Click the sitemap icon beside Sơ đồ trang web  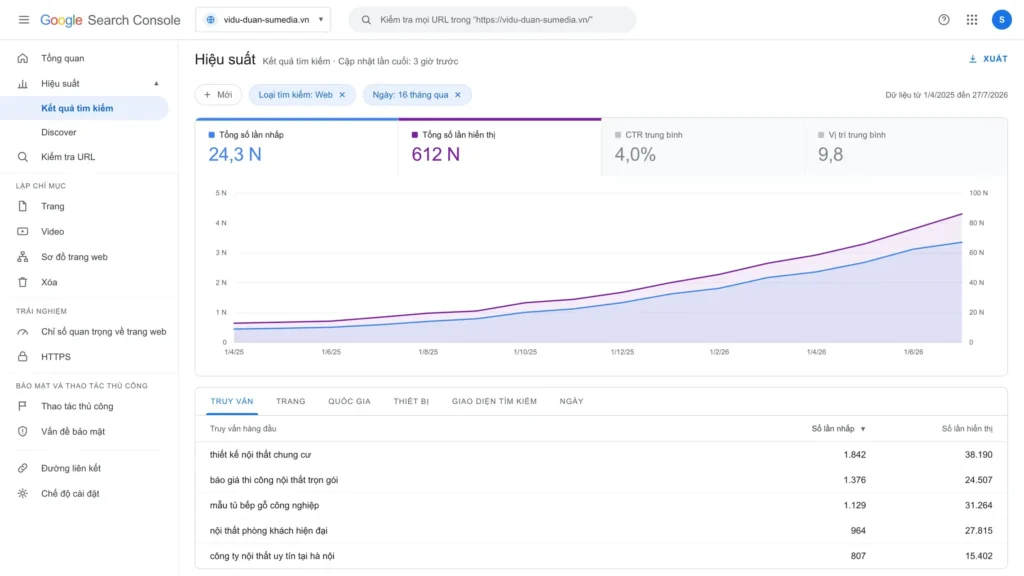click(x=23, y=257)
